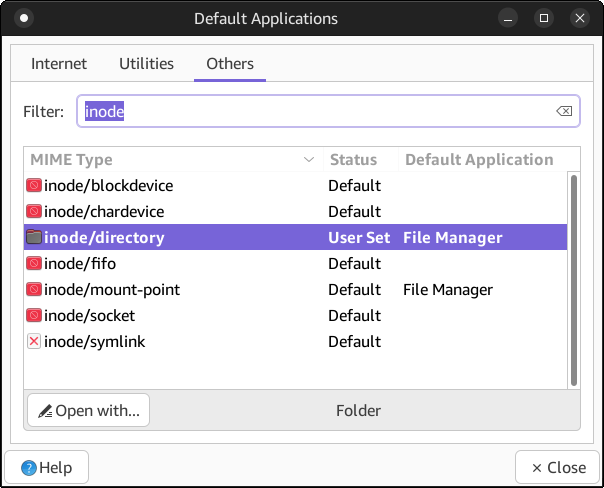Click Default status of inode/chardevice row
Image resolution: width=604 pixels, height=488 pixels.
(354, 211)
